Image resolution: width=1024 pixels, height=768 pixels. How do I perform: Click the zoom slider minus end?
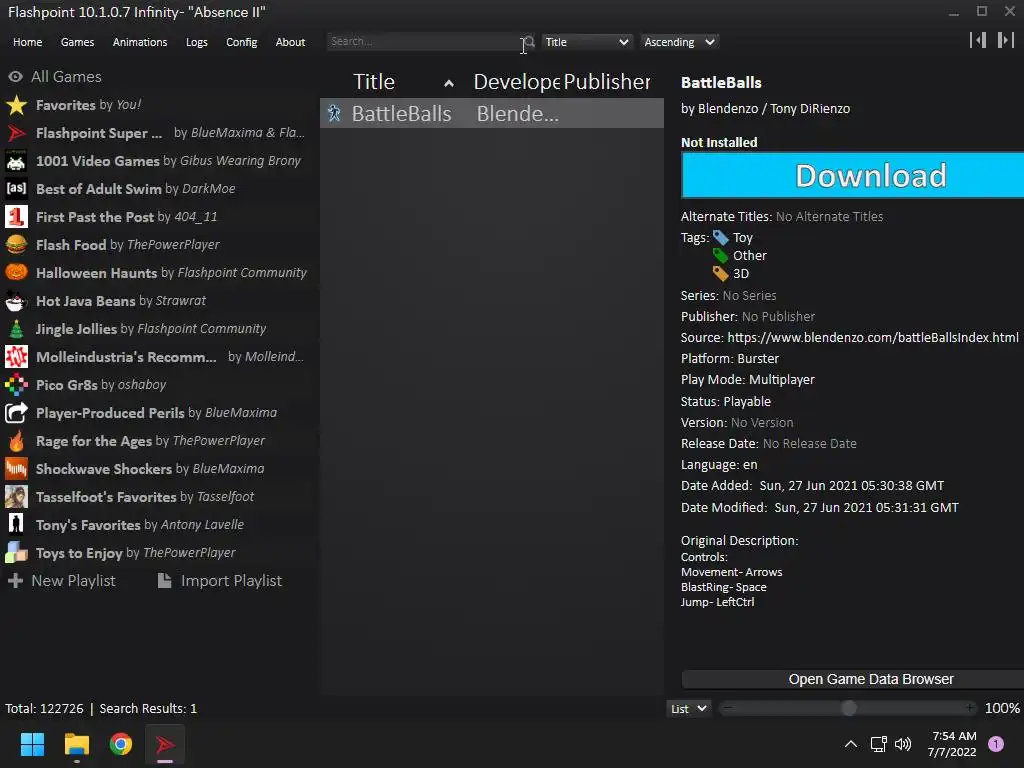(x=728, y=708)
